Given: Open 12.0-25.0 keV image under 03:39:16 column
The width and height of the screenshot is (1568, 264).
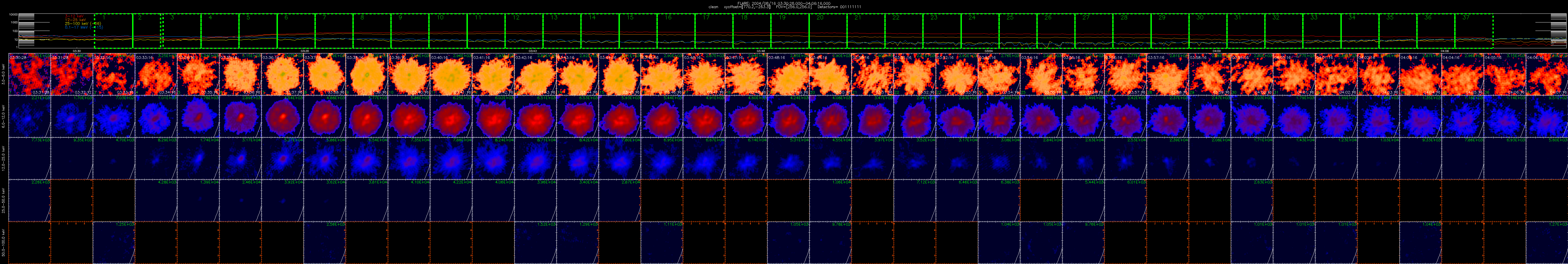Looking at the screenshot, I should [x=409, y=158].
